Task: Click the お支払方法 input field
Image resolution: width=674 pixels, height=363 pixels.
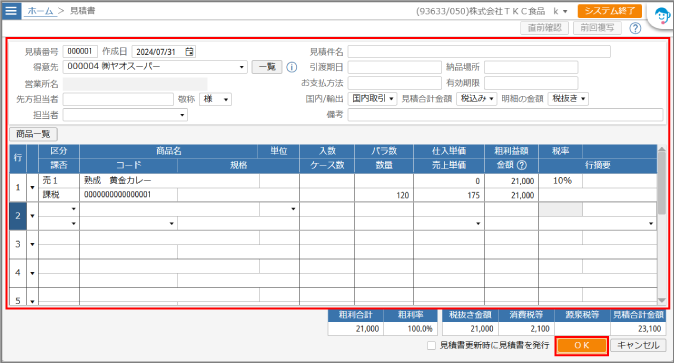Action: tap(395, 83)
